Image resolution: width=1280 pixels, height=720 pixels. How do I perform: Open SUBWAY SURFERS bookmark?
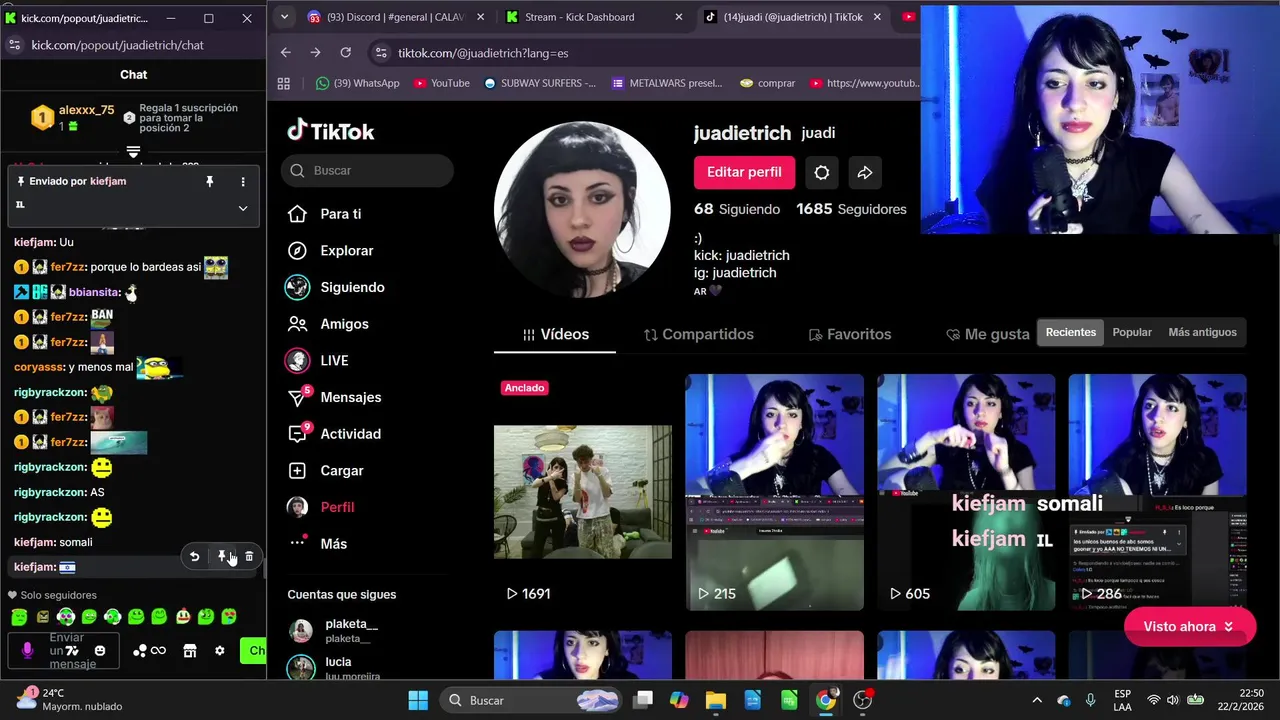tap(540, 83)
